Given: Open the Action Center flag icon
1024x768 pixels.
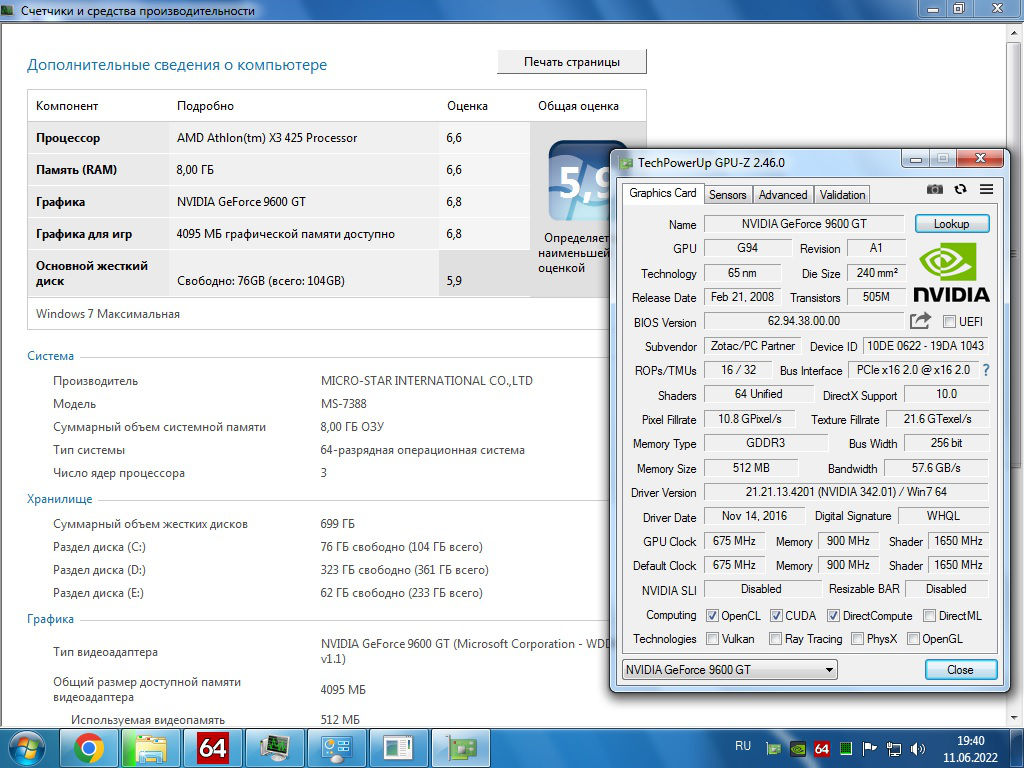Looking at the screenshot, I should point(869,749).
